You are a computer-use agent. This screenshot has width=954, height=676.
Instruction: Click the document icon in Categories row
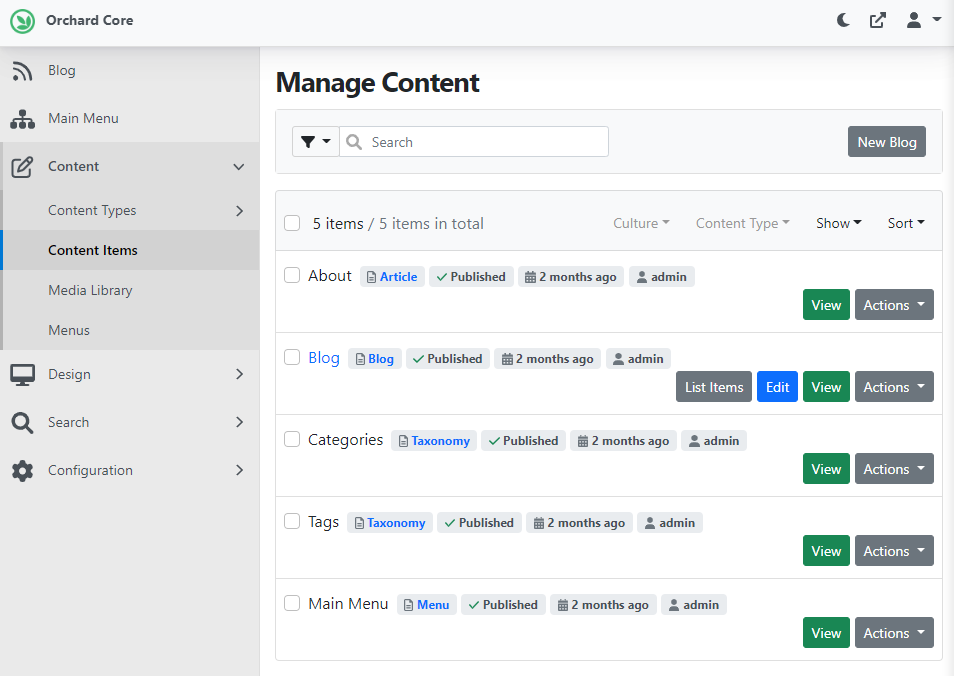click(x=403, y=441)
